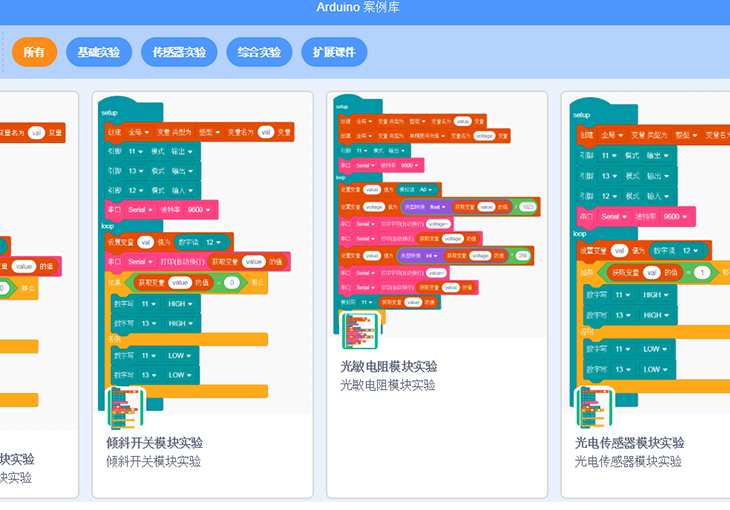
Task: Show the 综合实验 category
Action: click(259, 52)
